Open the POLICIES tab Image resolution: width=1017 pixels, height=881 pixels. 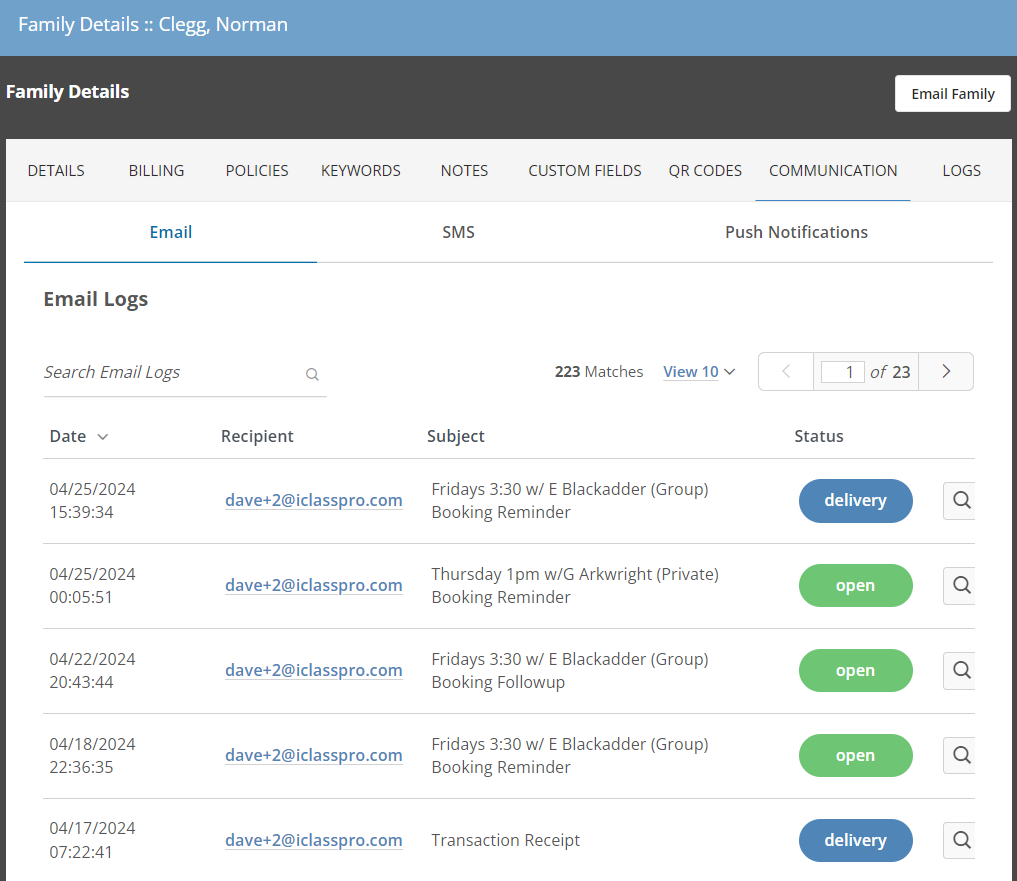coord(257,171)
